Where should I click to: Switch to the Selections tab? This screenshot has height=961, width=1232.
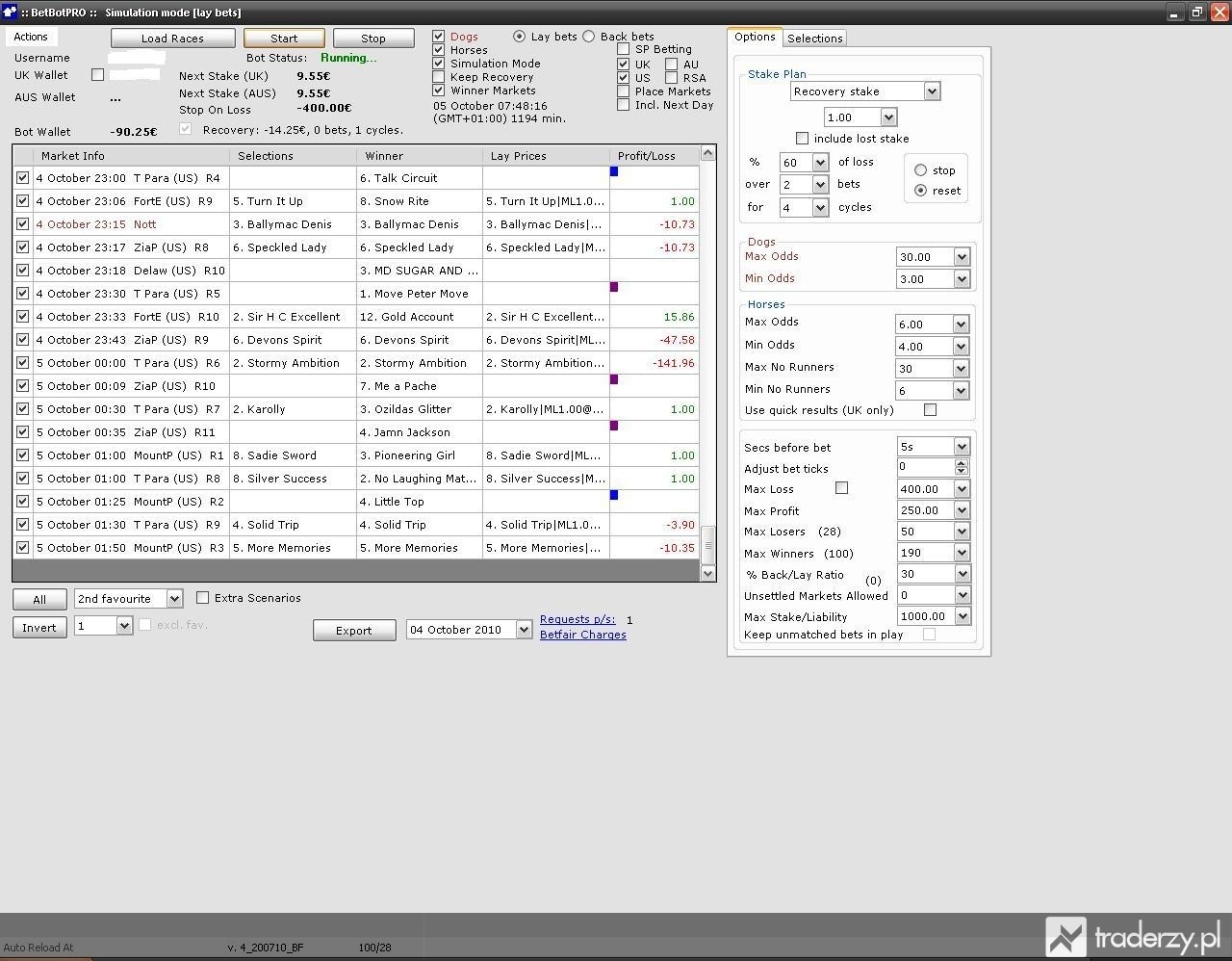pyautogui.click(x=814, y=39)
